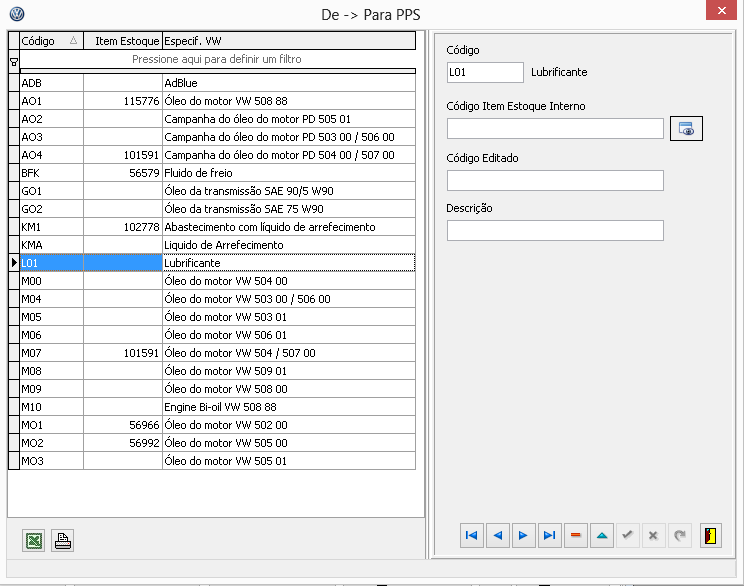
Task: Select the MO2 code cell
Action: [51, 443]
